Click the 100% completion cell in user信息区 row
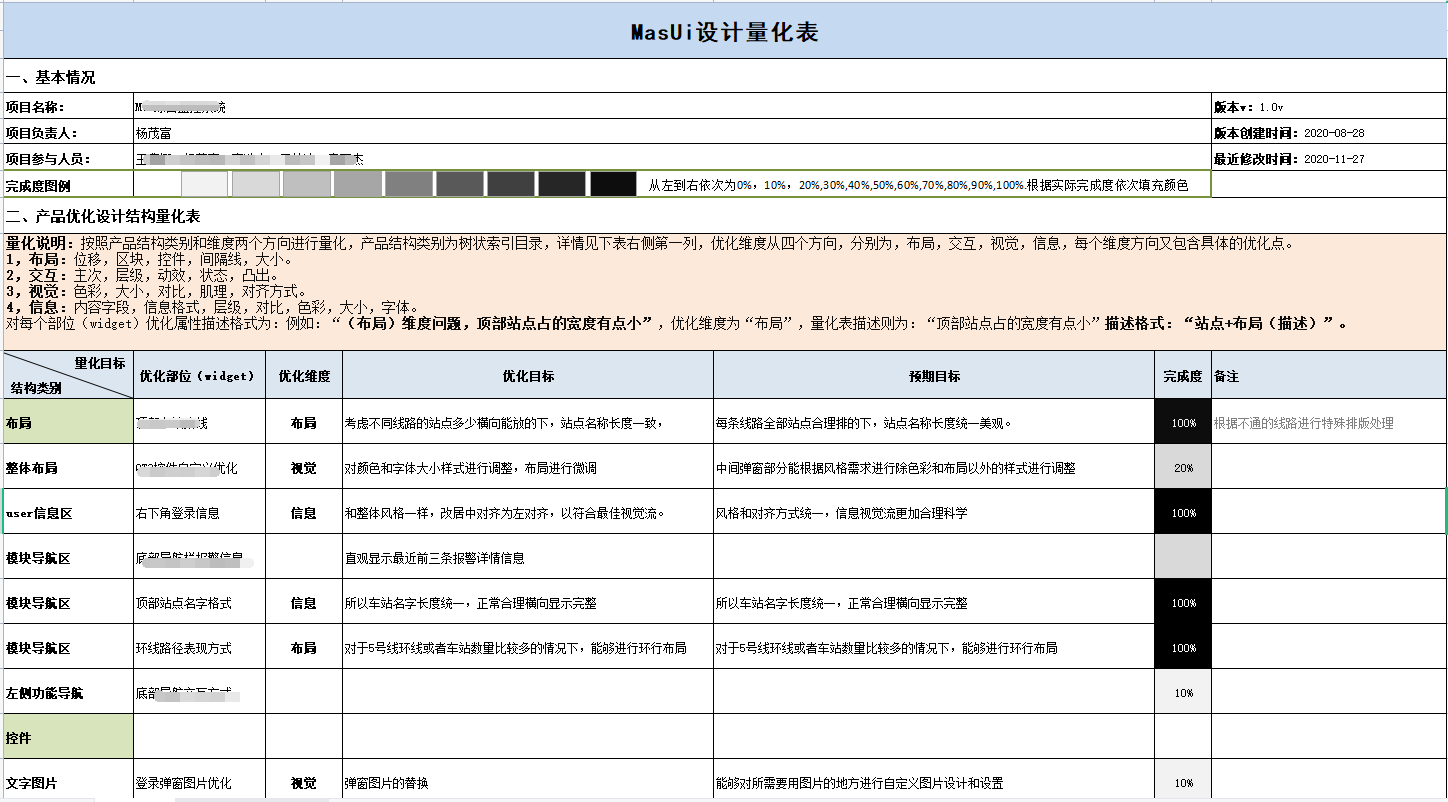Image resolution: width=1448 pixels, height=802 pixels. coord(1183,513)
